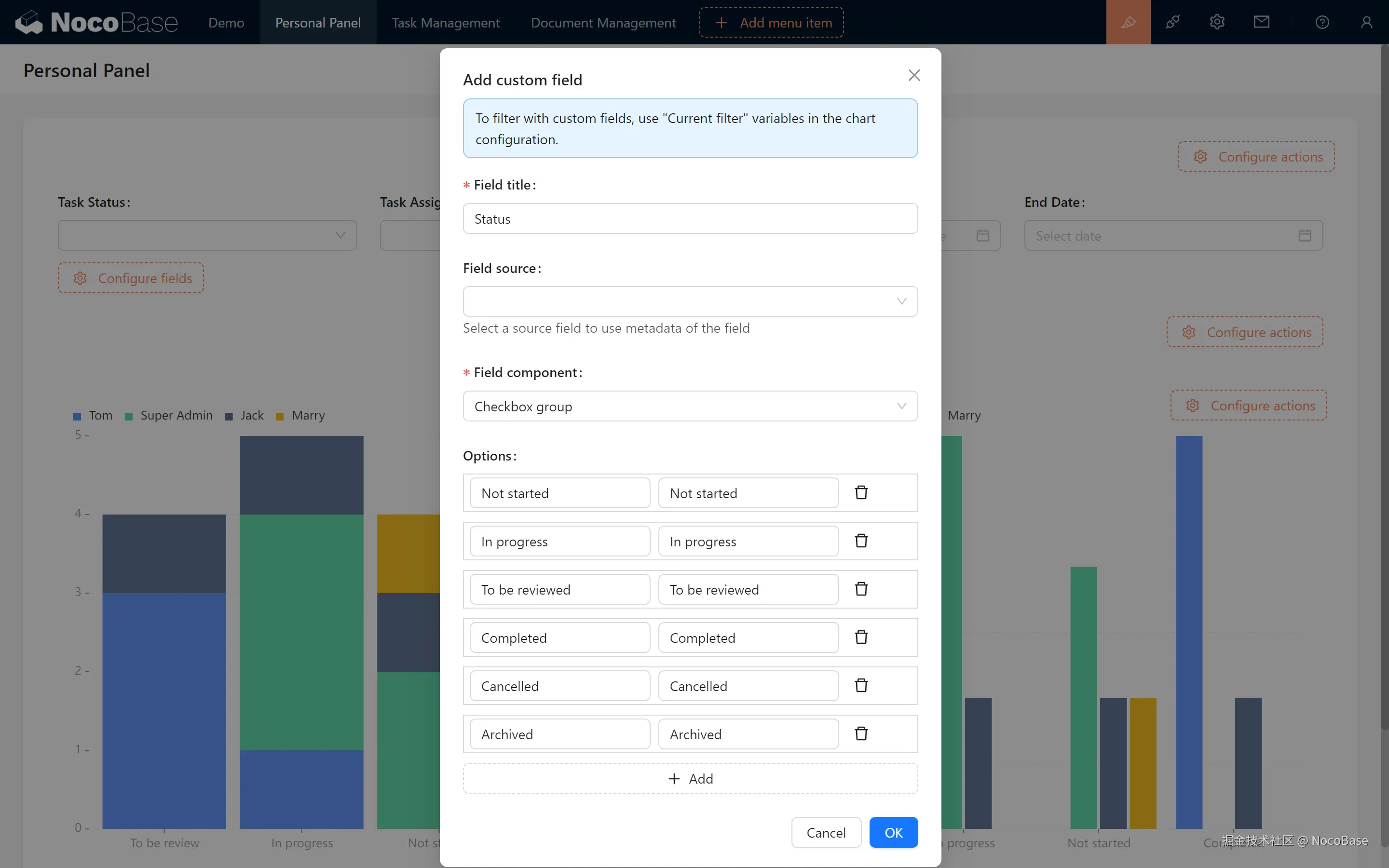Expand the Field source dropdown
1389x868 pixels.
point(690,301)
